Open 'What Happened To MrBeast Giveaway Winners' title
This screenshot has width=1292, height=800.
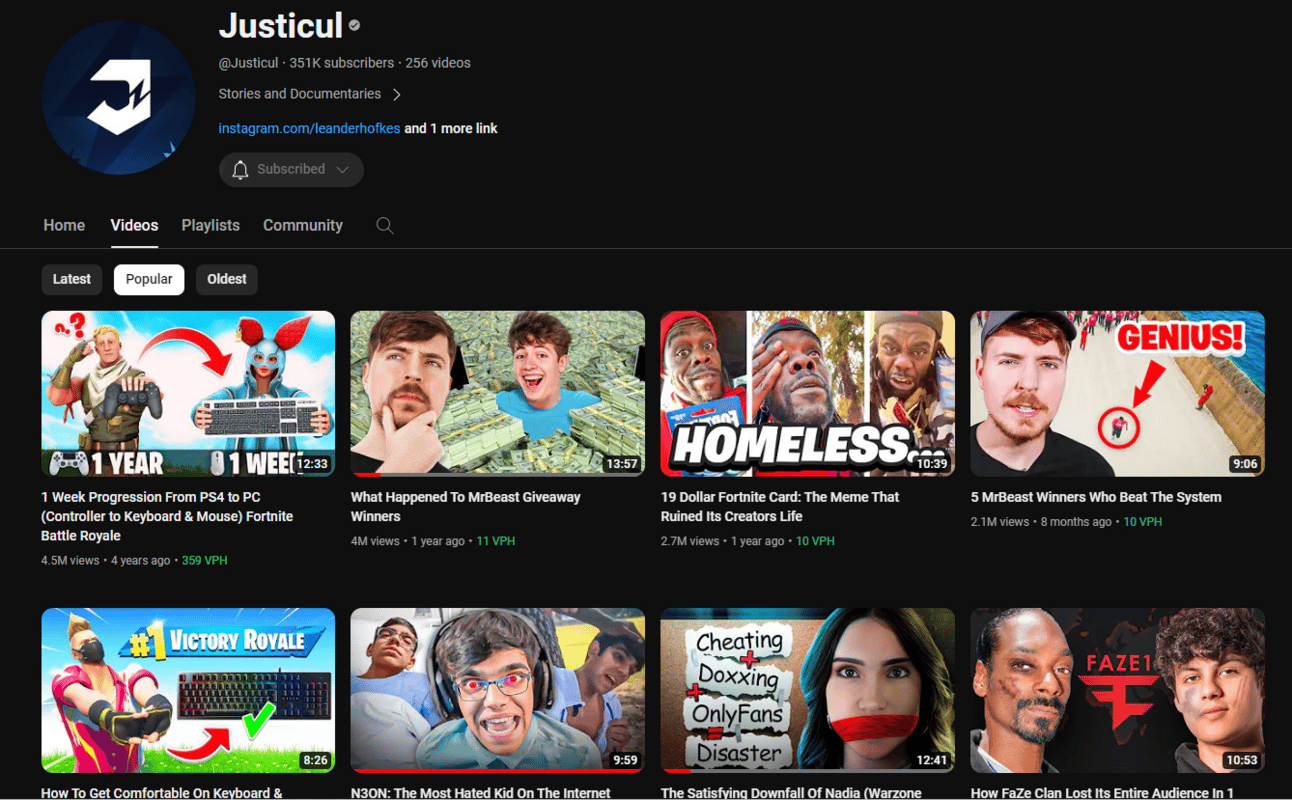click(465, 506)
